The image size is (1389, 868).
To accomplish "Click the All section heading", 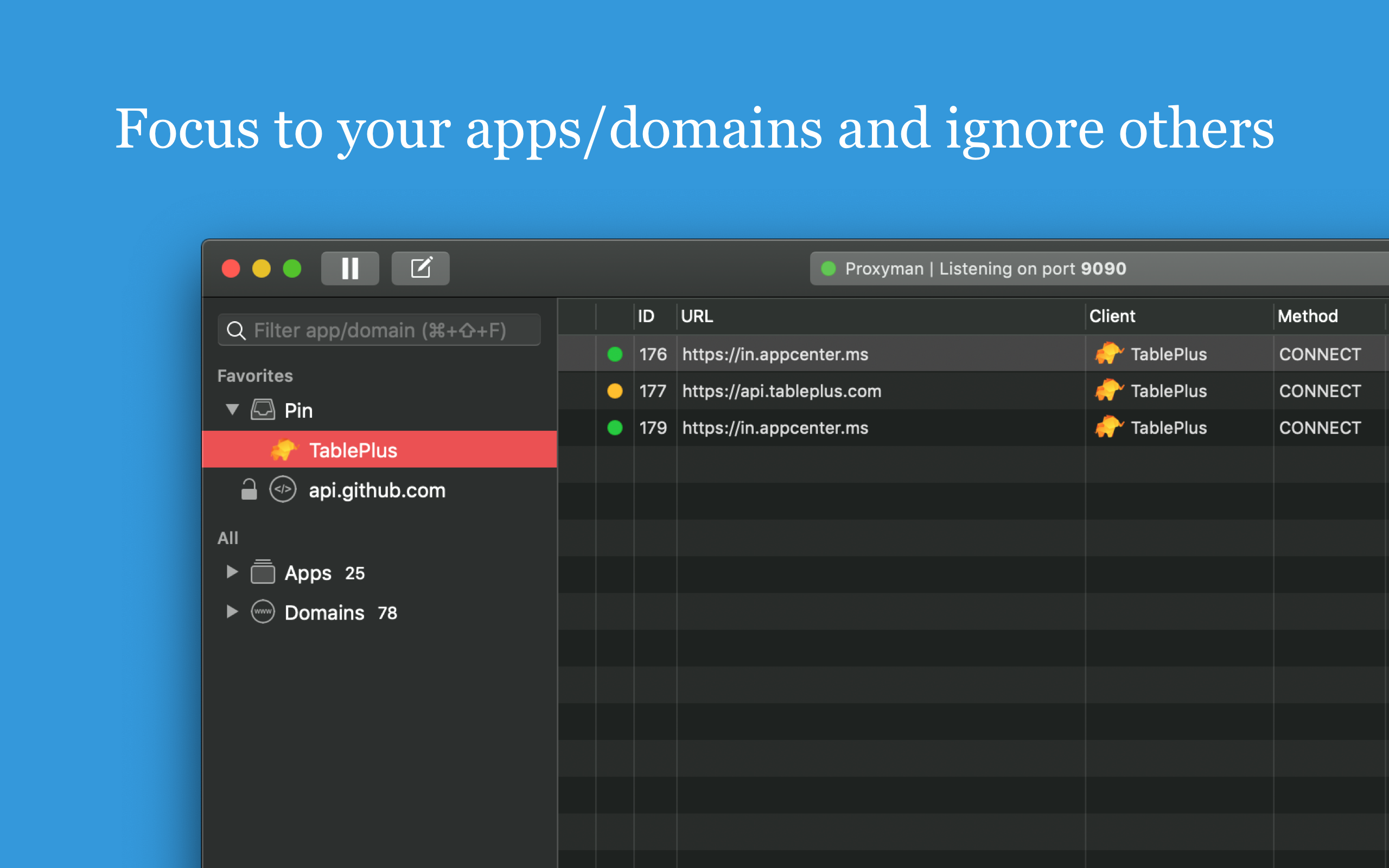I will (228, 538).
